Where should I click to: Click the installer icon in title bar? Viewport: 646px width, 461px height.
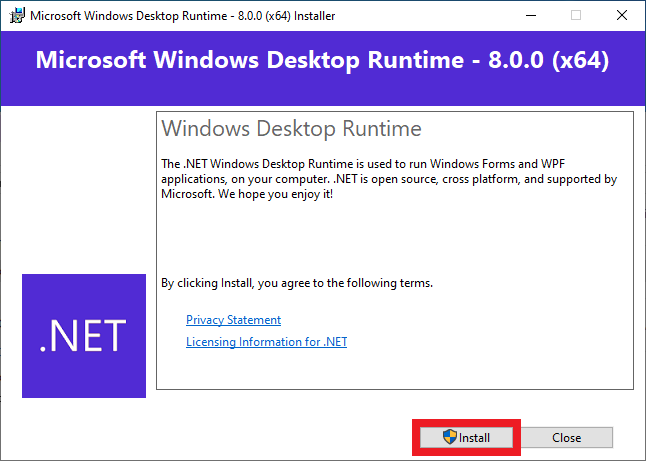pos(13,15)
